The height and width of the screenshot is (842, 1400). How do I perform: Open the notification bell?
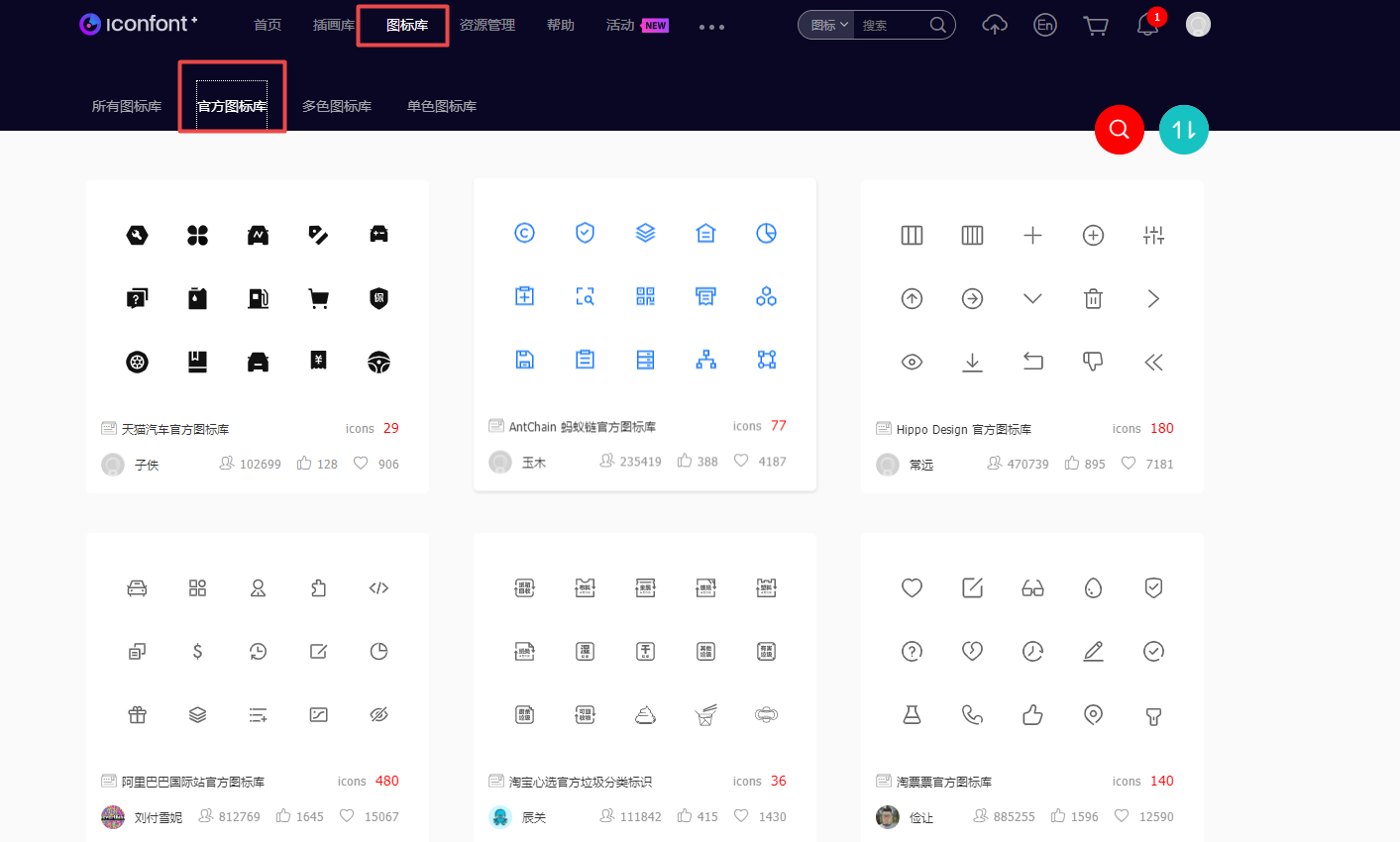(1147, 26)
